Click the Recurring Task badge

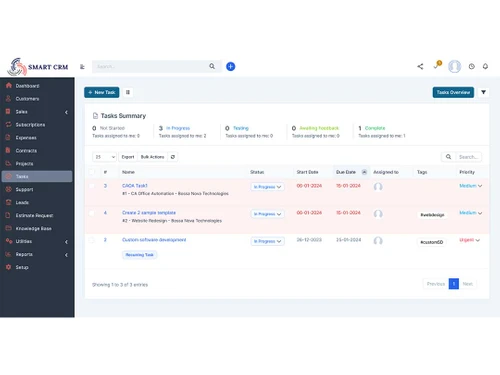(140, 255)
